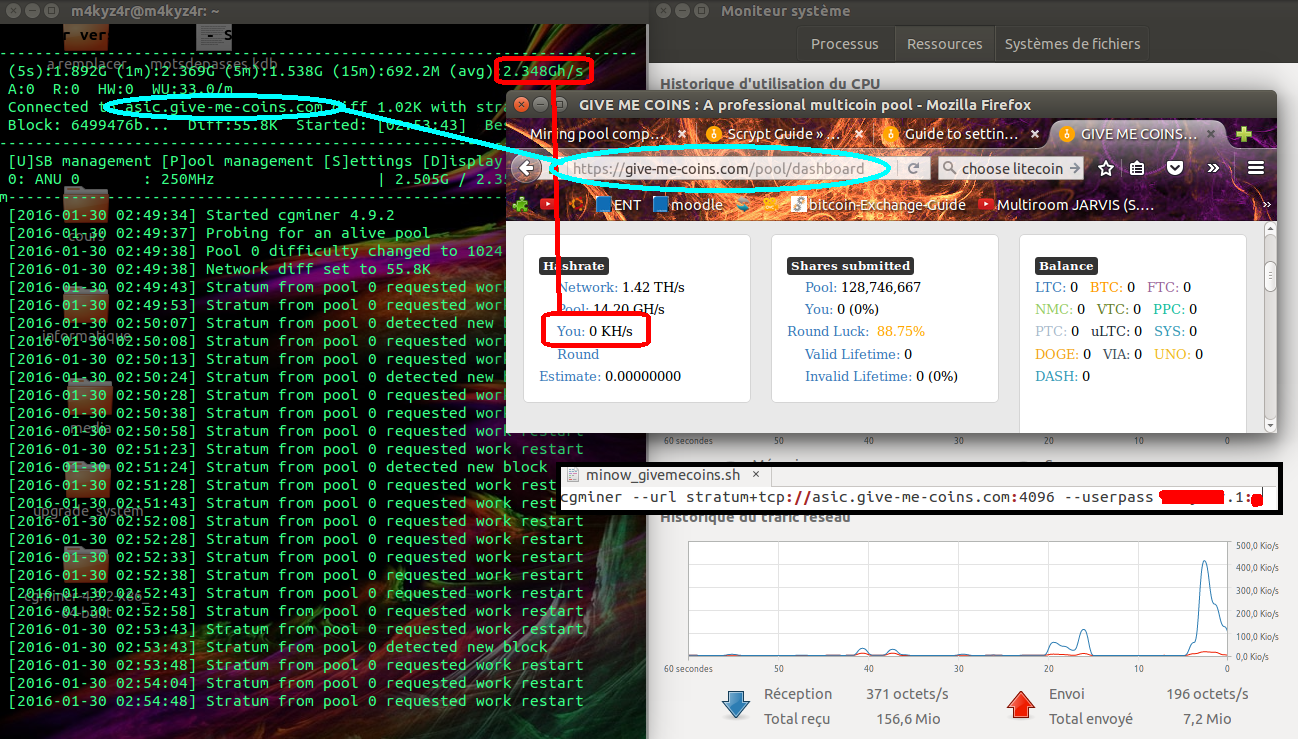Open Ressources tab in Moniteur système
The width and height of the screenshot is (1298, 739).
point(945,44)
